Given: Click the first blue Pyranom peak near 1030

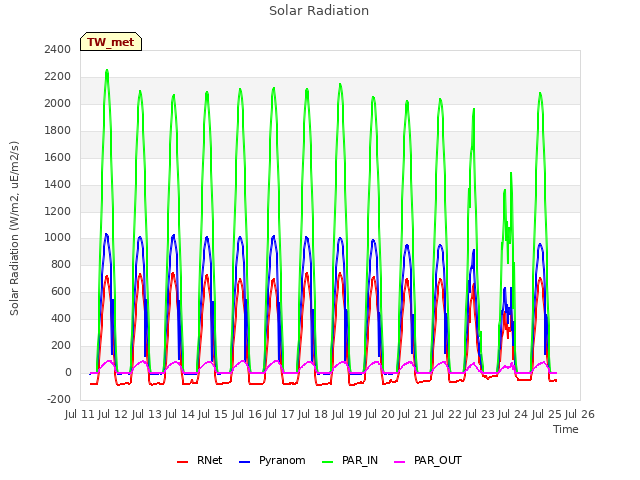Looking at the screenshot, I should coord(107,235).
